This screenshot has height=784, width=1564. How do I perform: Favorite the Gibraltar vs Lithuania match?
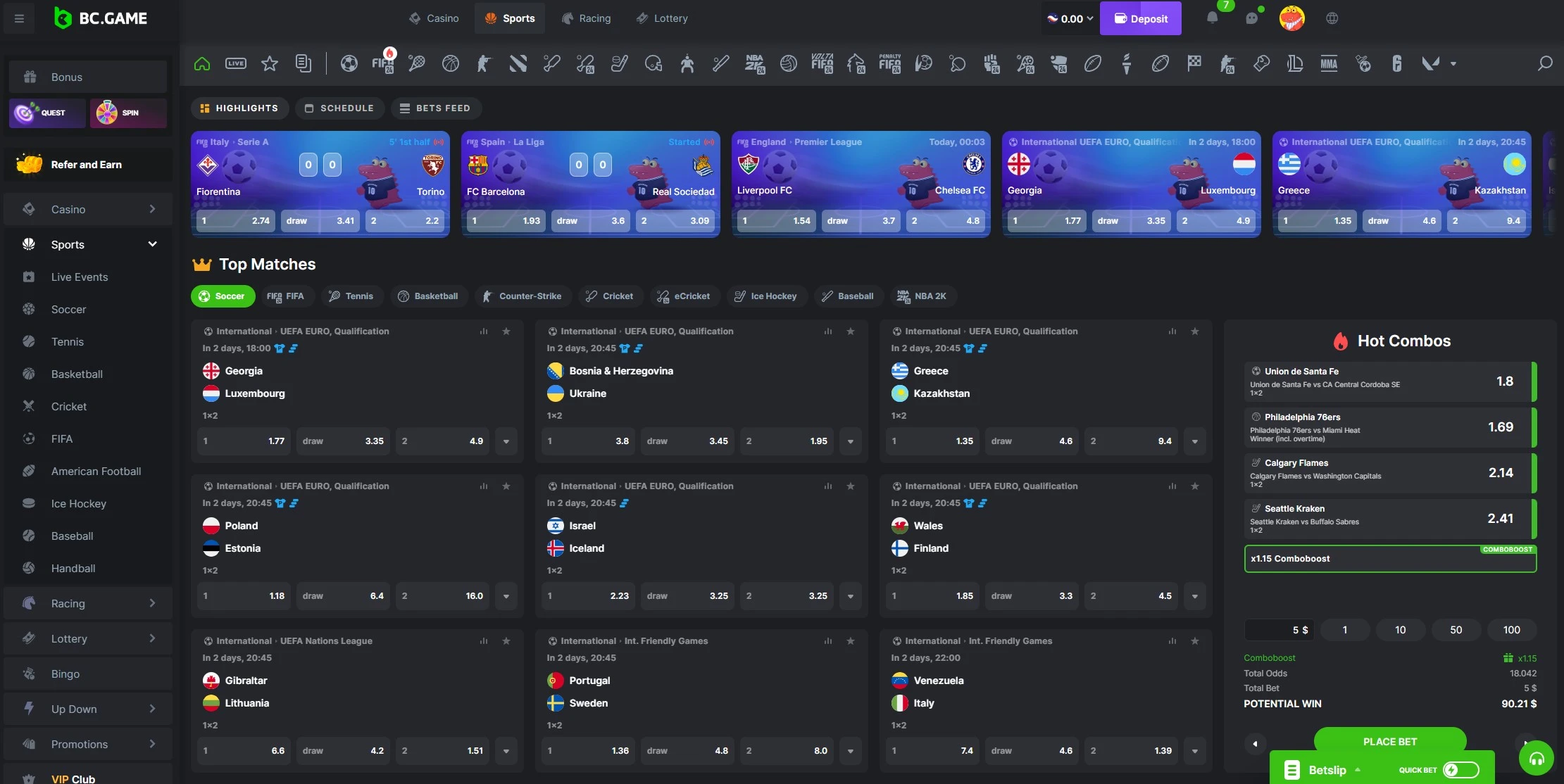506,640
